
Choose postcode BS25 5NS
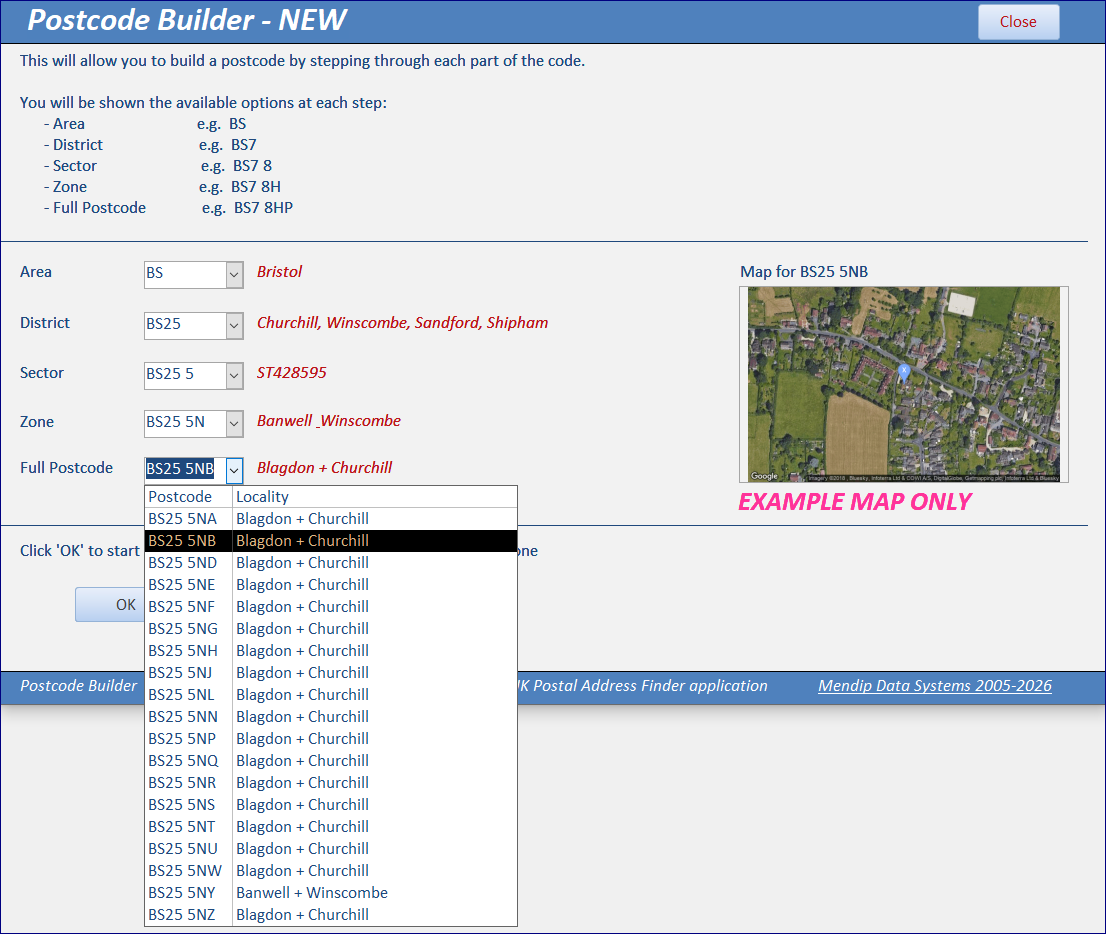click(331, 805)
